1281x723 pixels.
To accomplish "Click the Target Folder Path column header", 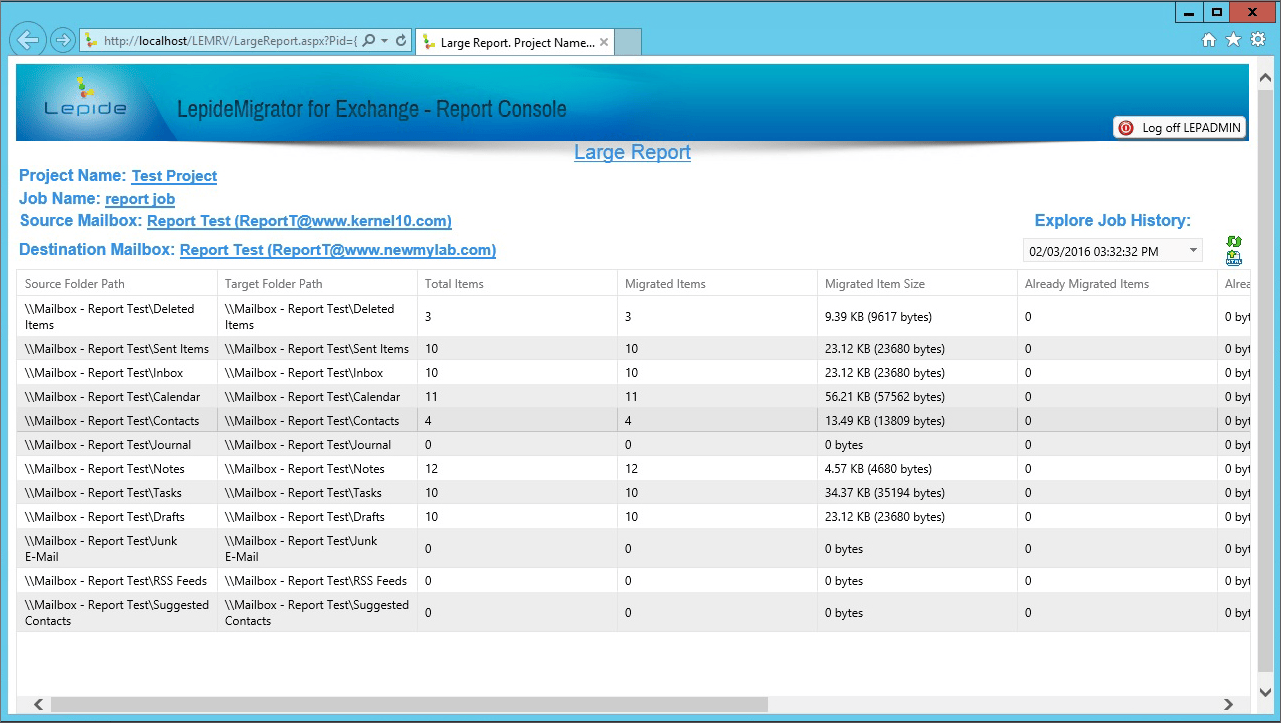I will 317,284.
